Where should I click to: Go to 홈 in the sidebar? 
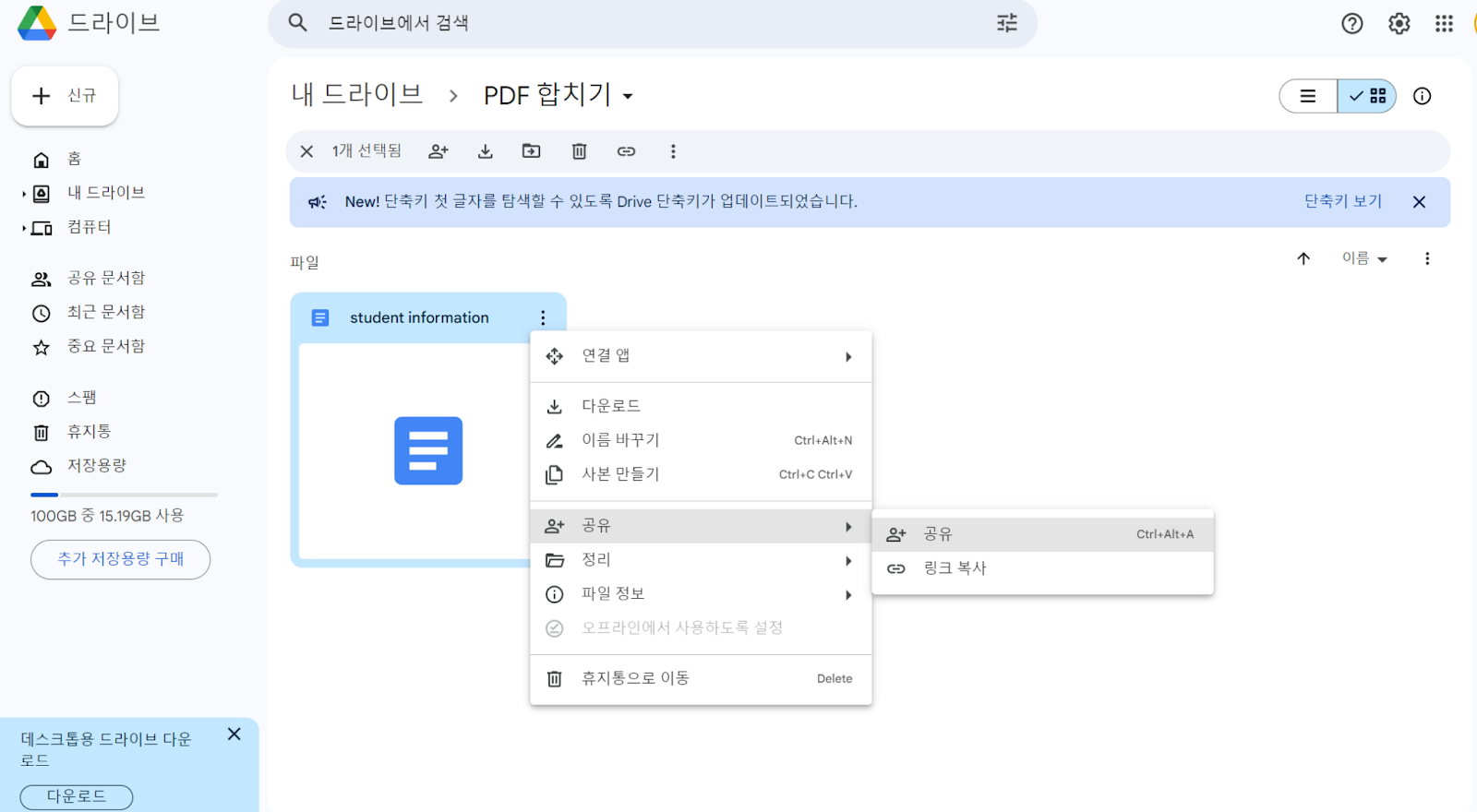click(75, 159)
